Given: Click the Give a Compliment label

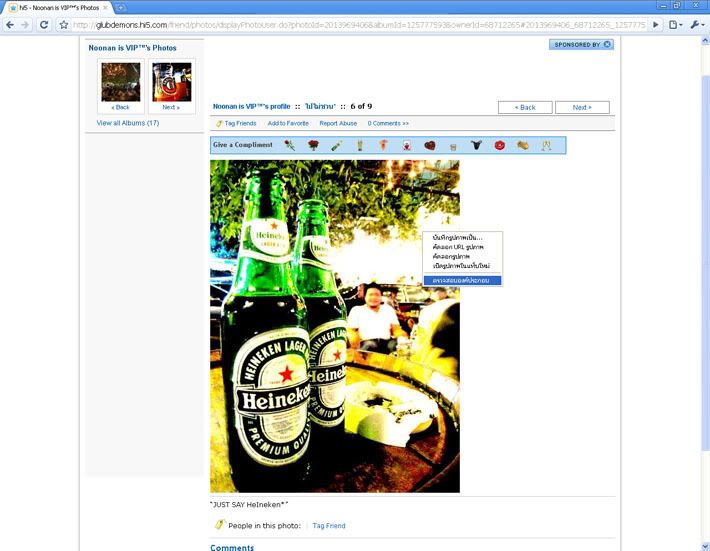Looking at the screenshot, I should click(x=243, y=145).
